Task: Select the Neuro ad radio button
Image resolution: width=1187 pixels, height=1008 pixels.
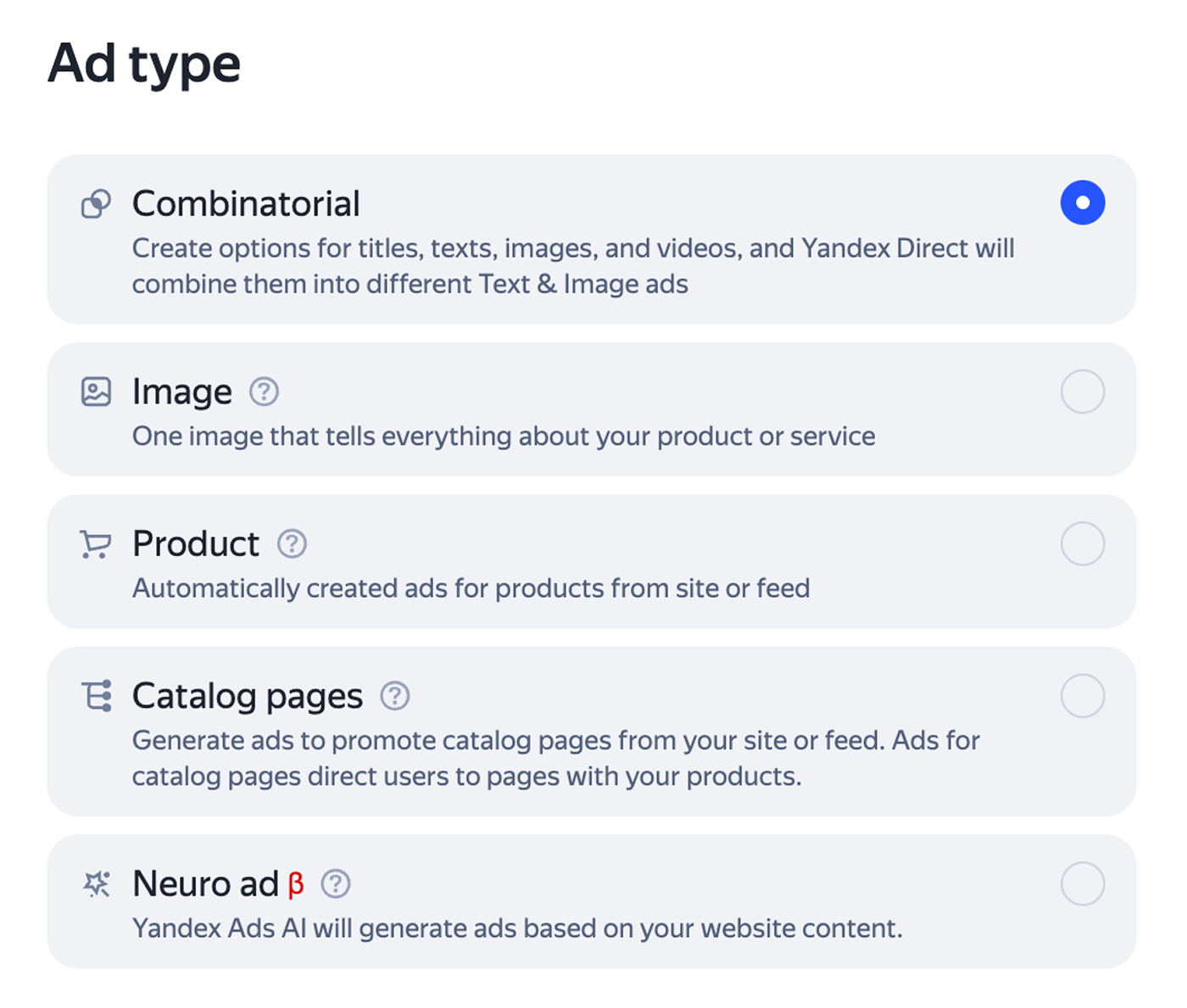Action: click(x=1083, y=884)
